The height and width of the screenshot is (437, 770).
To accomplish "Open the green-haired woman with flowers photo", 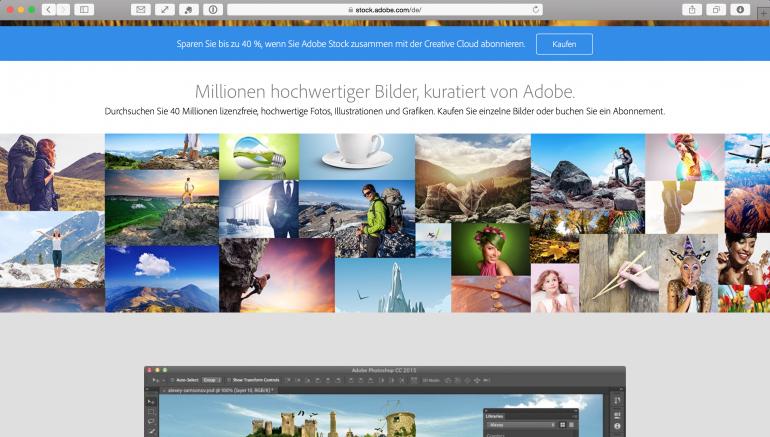I will [x=491, y=249].
